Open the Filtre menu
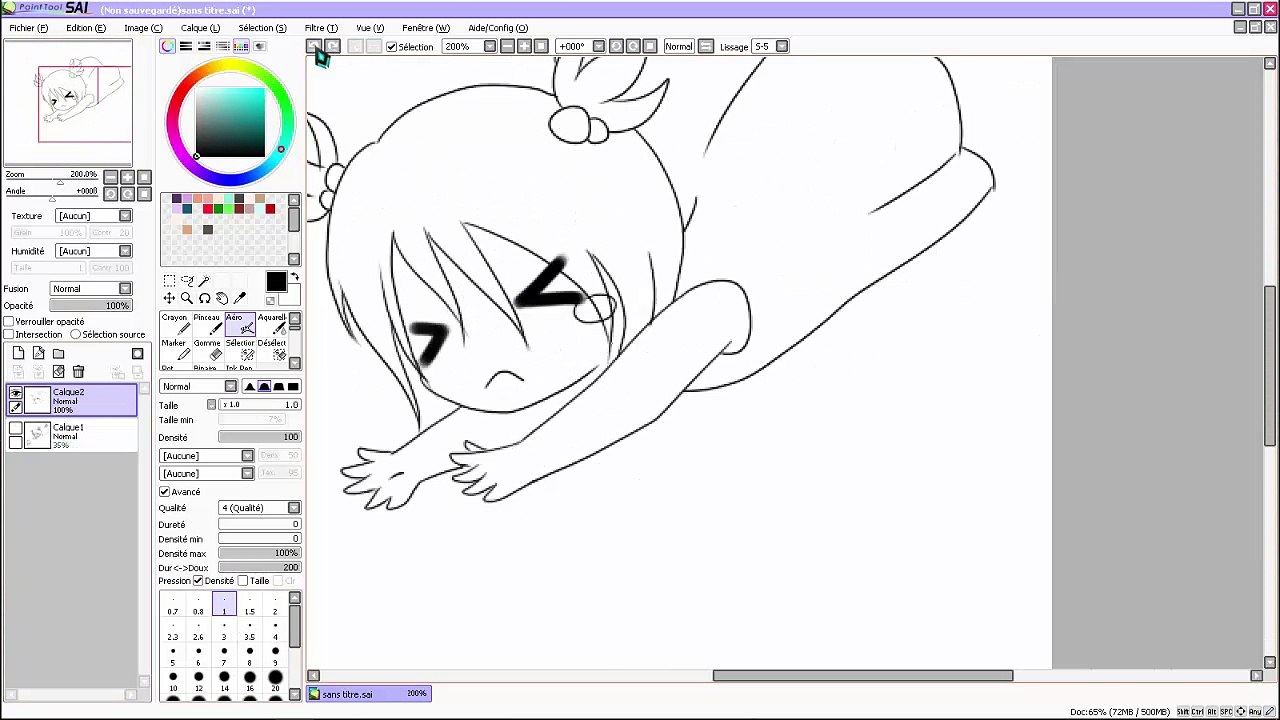 [x=321, y=28]
